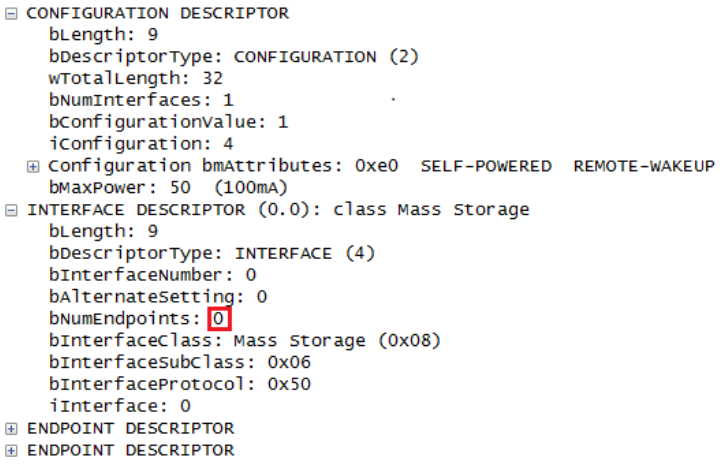The height and width of the screenshot is (465, 724).
Task: Collapse the INTERFACE DESCRIPTOR node
Action: point(11,210)
